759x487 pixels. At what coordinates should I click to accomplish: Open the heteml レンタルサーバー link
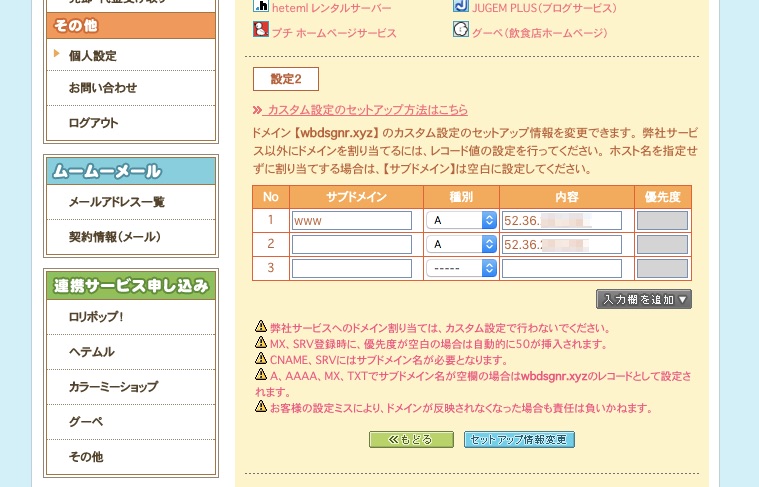click(331, 8)
